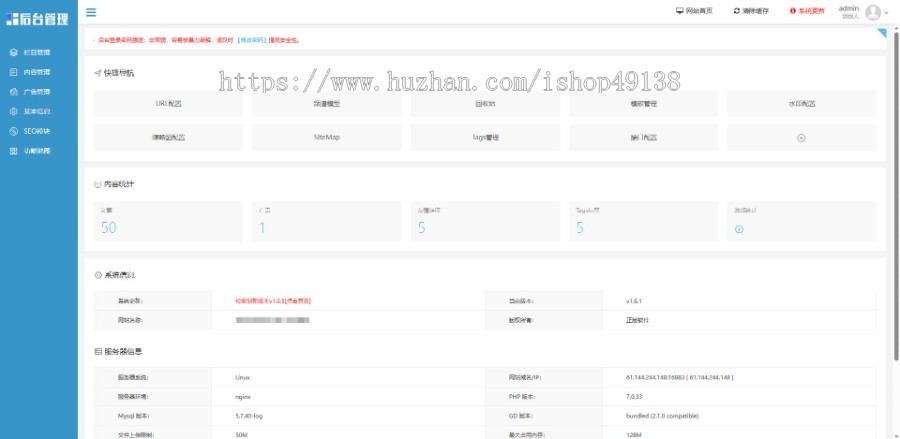Click the 5.7.40-log Mysql version value
Image resolution: width=900 pixels, height=439 pixels.
pyautogui.click(x=249, y=416)
